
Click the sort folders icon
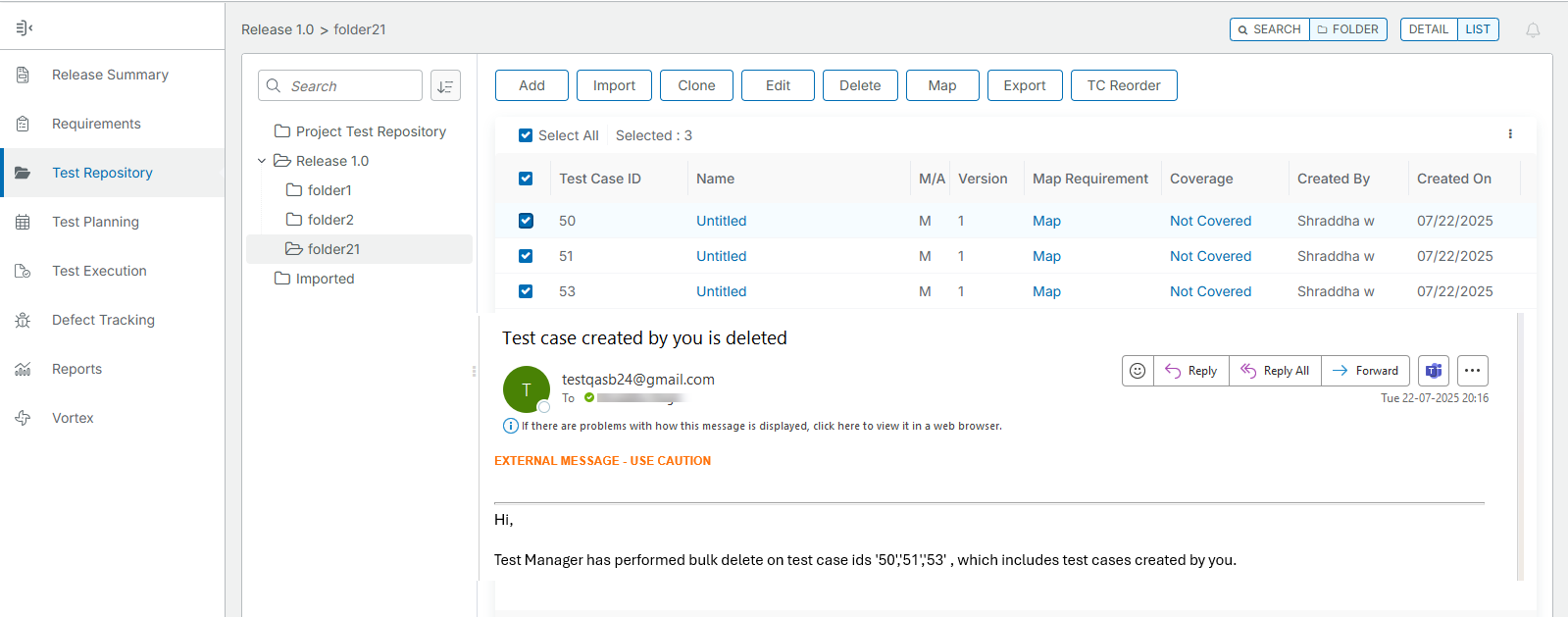tap(445, 86)
